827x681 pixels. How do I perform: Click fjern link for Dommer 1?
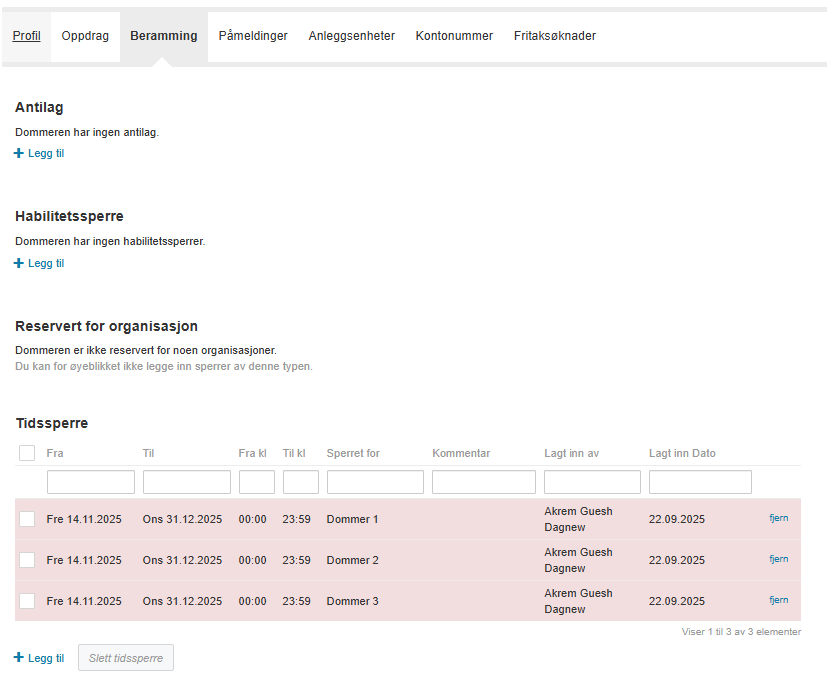click(x=778, y=518)
